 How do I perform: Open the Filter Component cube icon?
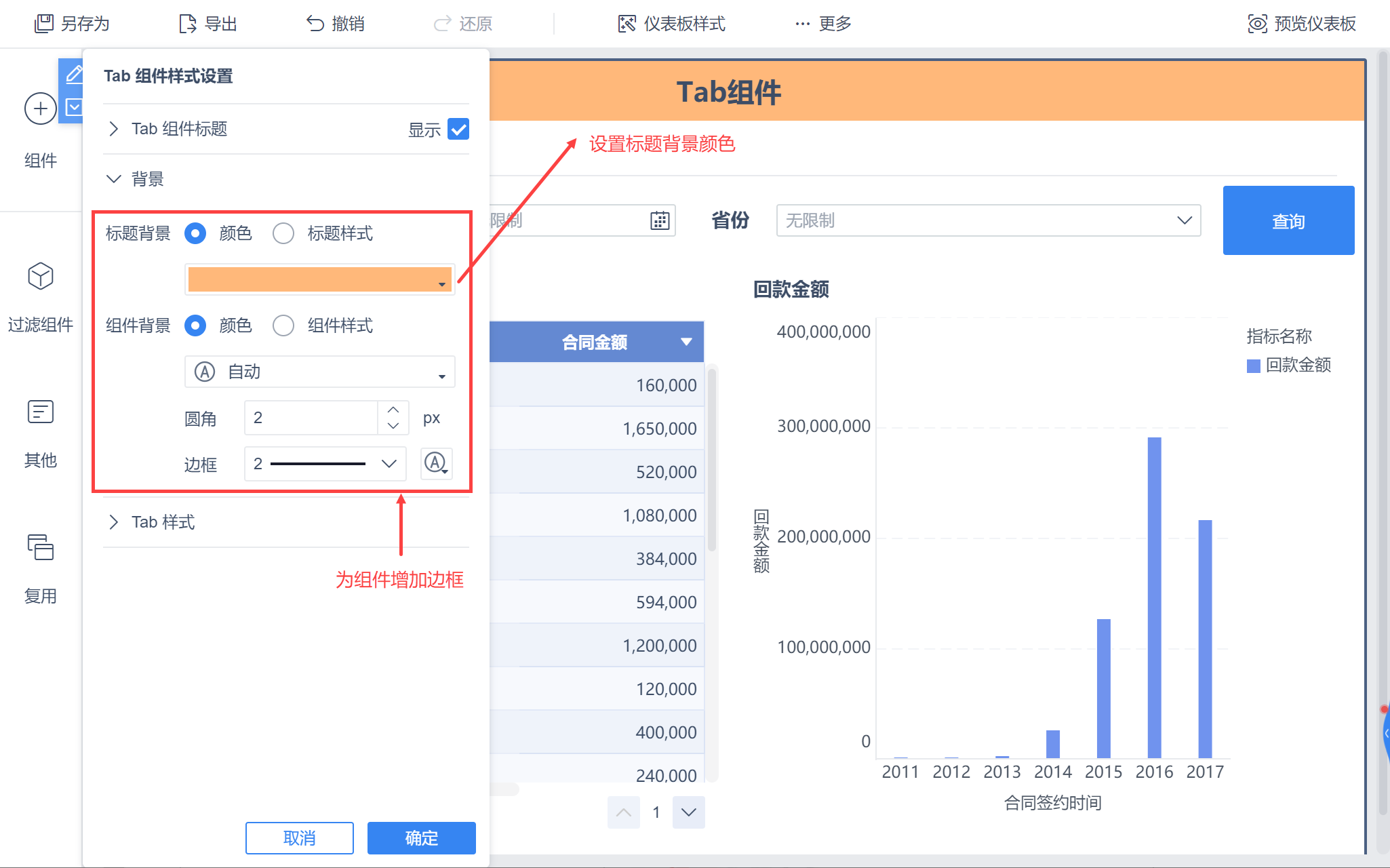click(41, 276)
